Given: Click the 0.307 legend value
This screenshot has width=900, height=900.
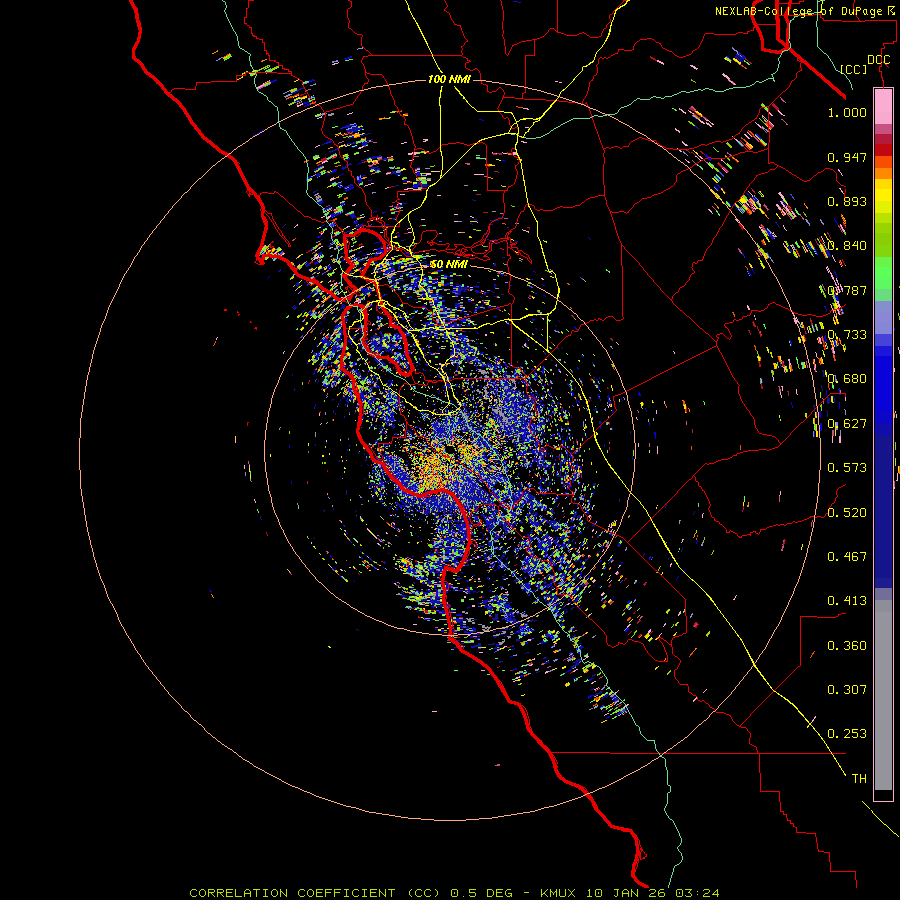Looking at the screenshot, I should (x=847, y=690).
